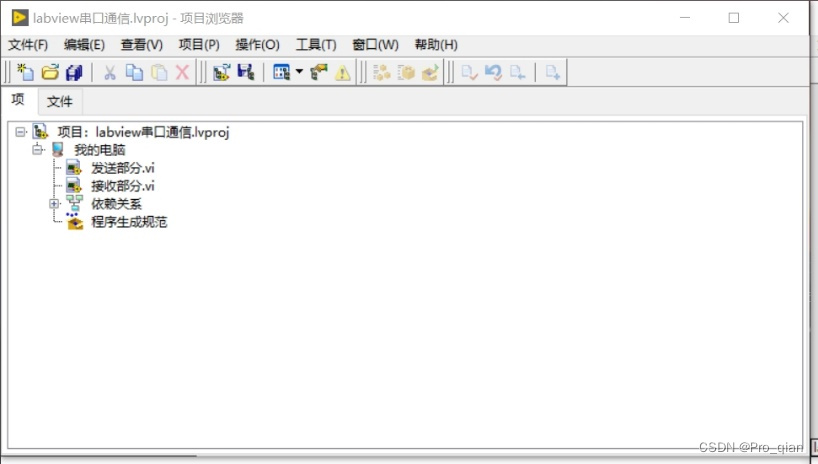Viewport: 818px width, 464px height.
Task: Click the Copy toolbar icon
Action: coord(134,72)
